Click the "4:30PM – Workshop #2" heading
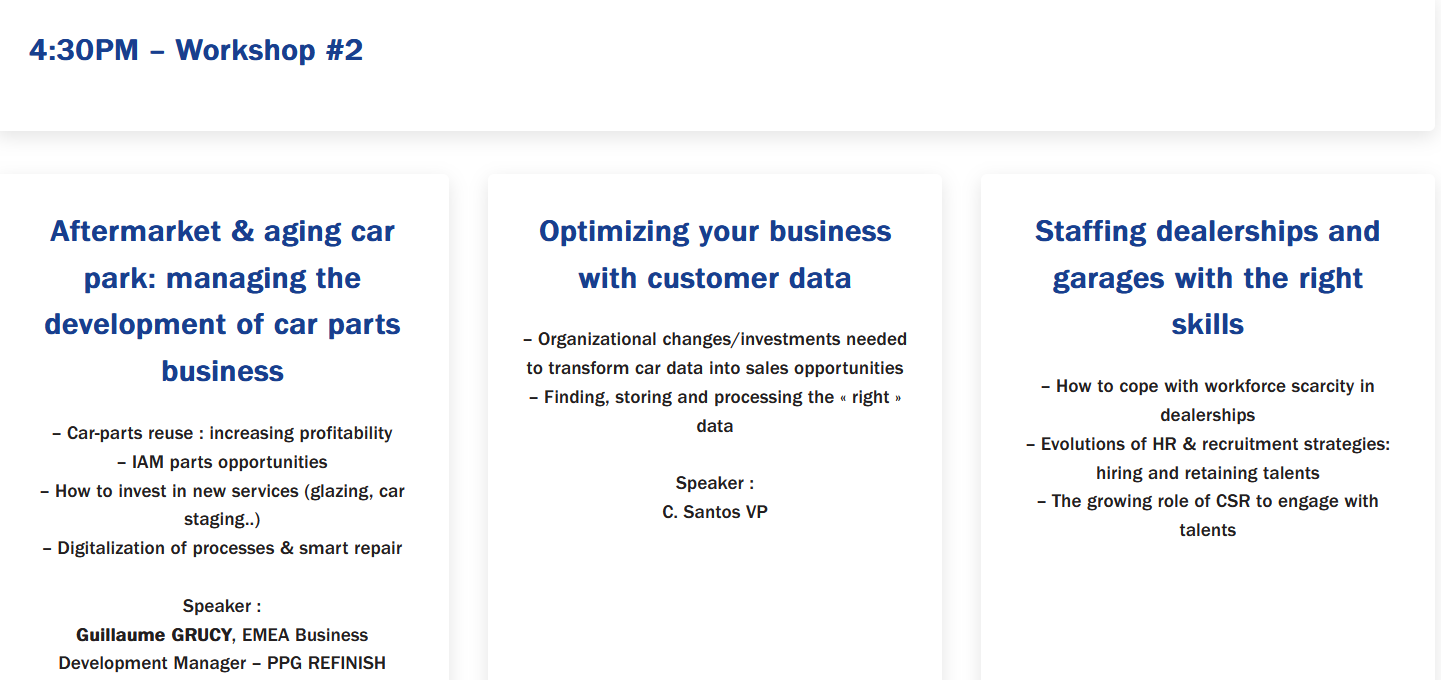1441x680 pixels. pos(196,50)
